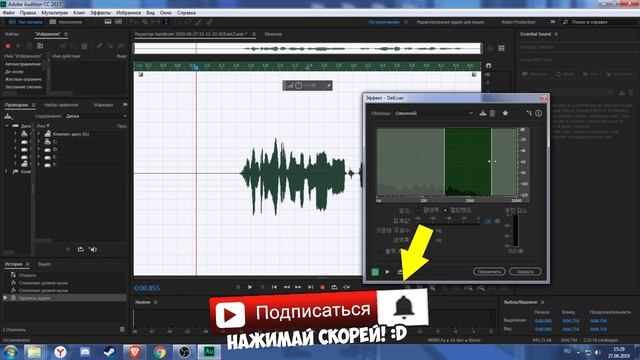Open Избранное menu
The height and width of the screenshot is (360, 640).
pos(129,13)
